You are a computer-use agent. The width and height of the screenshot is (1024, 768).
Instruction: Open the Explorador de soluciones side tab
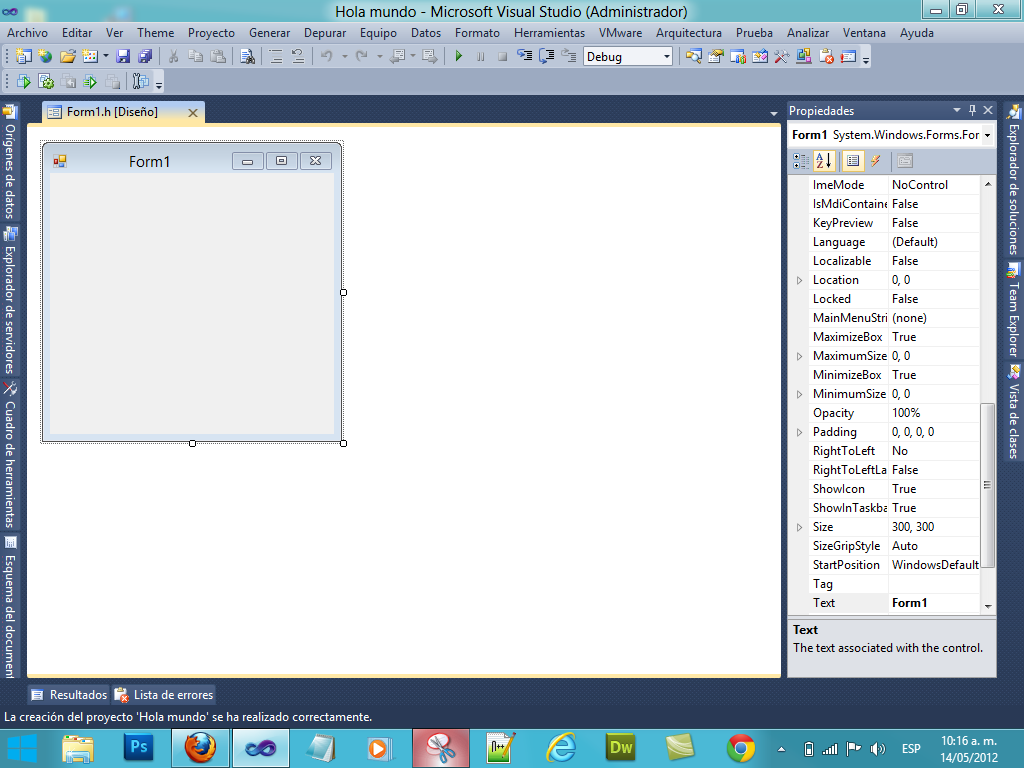1014,180
